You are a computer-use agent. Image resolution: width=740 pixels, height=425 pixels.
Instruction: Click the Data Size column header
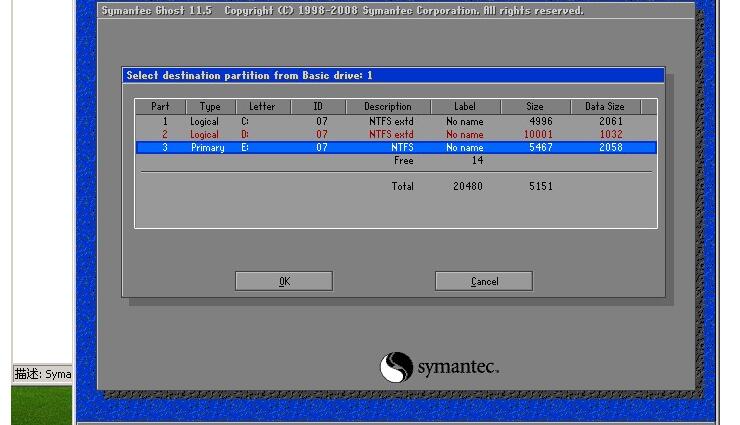click(605, 107)
